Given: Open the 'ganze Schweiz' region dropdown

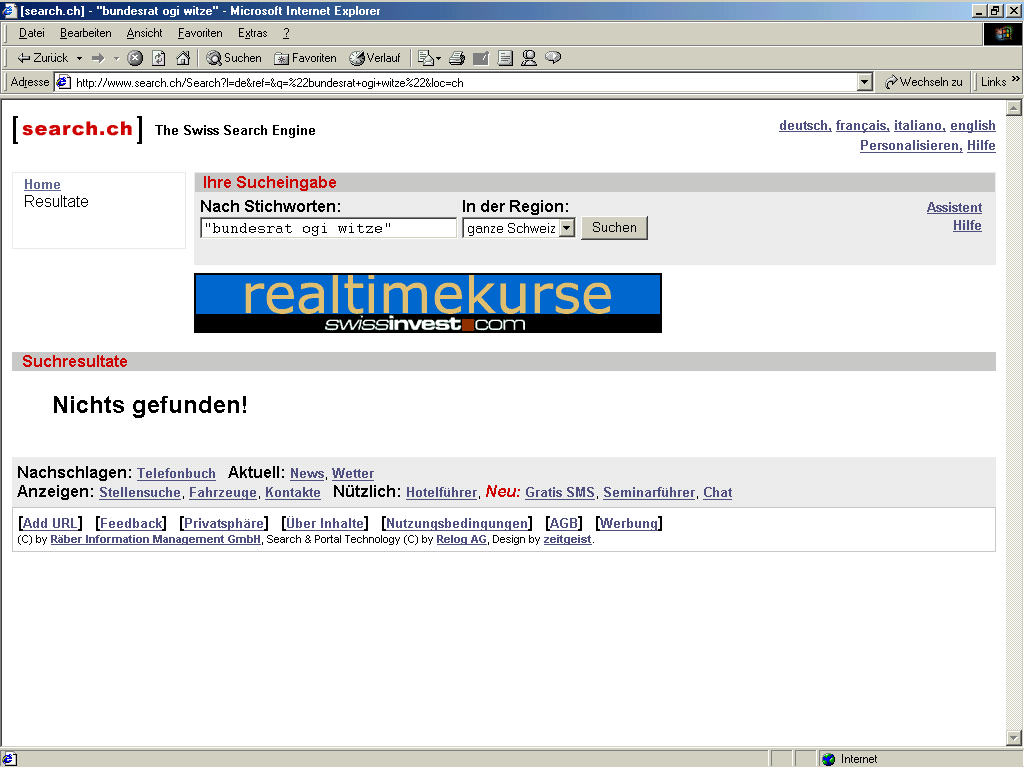Looking at the screenshot, I should [519, 228].
